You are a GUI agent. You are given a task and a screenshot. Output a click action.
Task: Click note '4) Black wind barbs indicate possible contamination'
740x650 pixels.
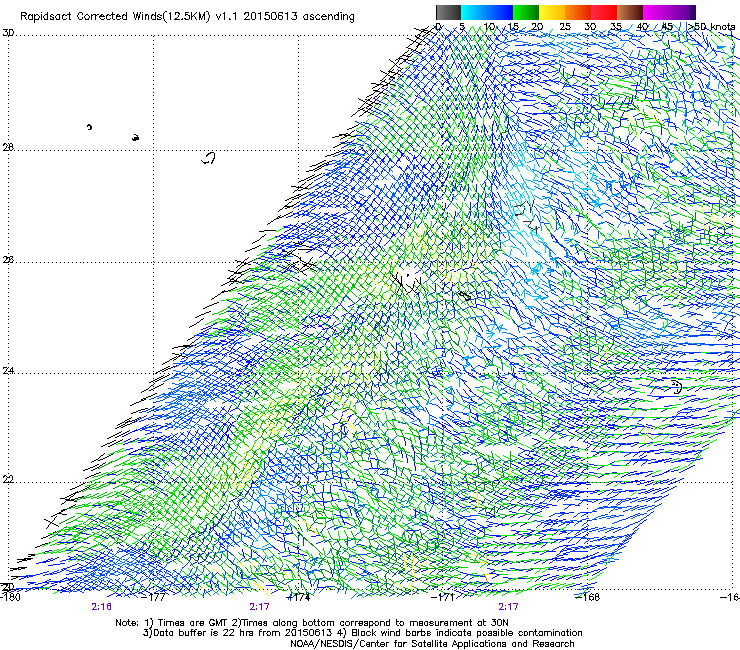click(460, 633)
